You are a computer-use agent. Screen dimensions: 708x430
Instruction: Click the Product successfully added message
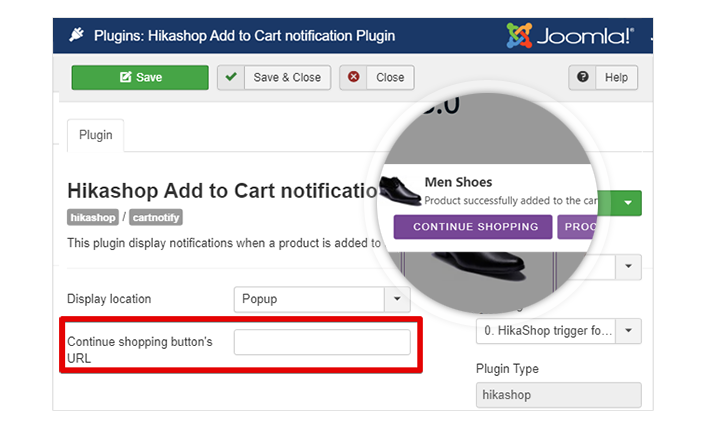coord(511,200)
